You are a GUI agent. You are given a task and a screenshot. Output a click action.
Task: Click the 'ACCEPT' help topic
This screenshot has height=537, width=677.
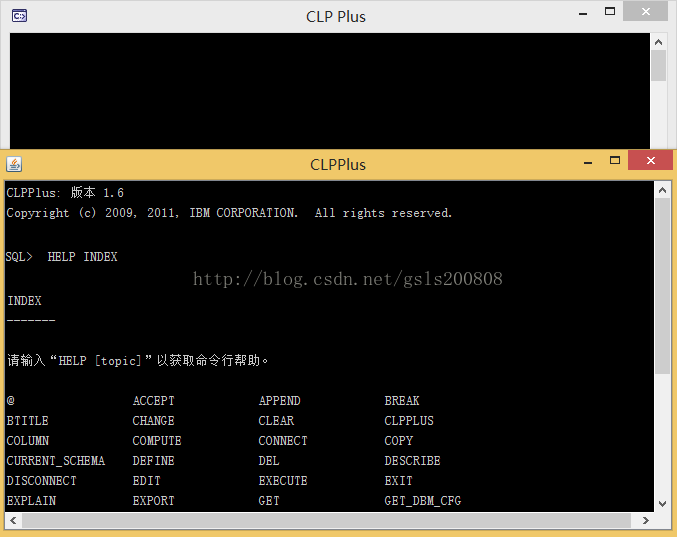click(x=153, y=401)
